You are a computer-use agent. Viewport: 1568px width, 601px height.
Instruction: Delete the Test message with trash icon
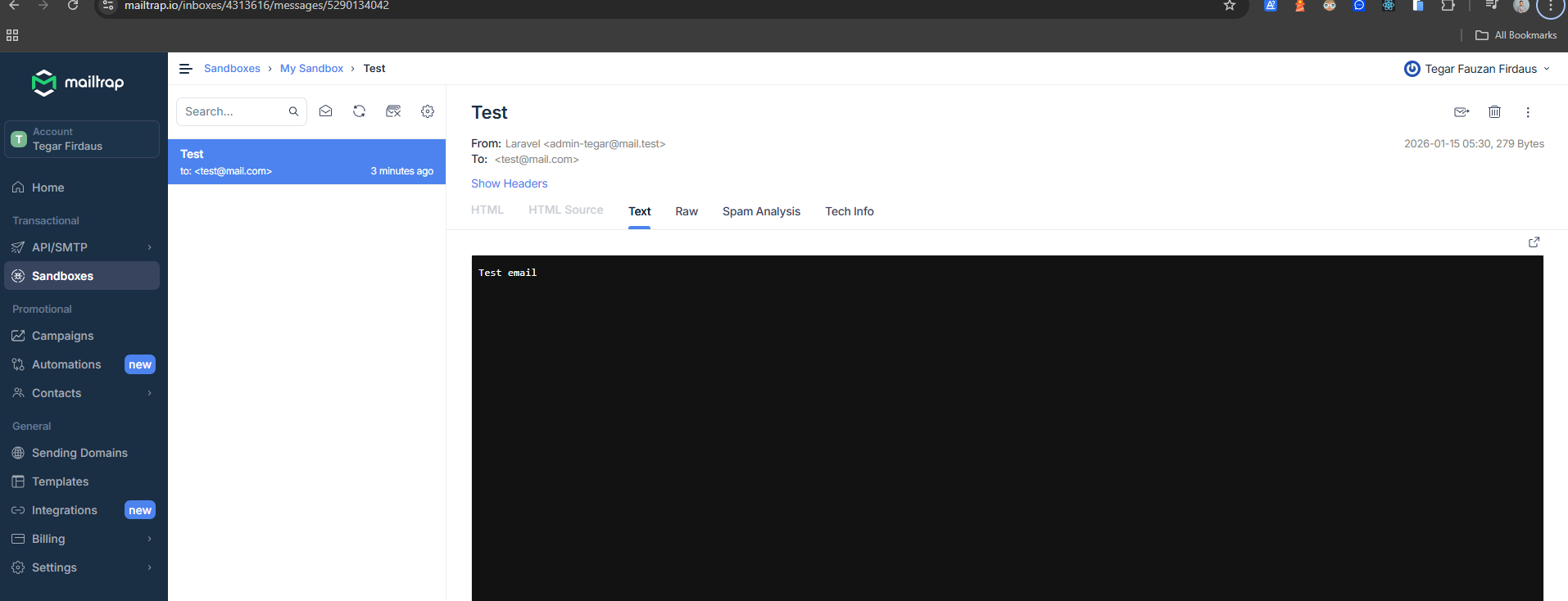tap(1494, 112)
